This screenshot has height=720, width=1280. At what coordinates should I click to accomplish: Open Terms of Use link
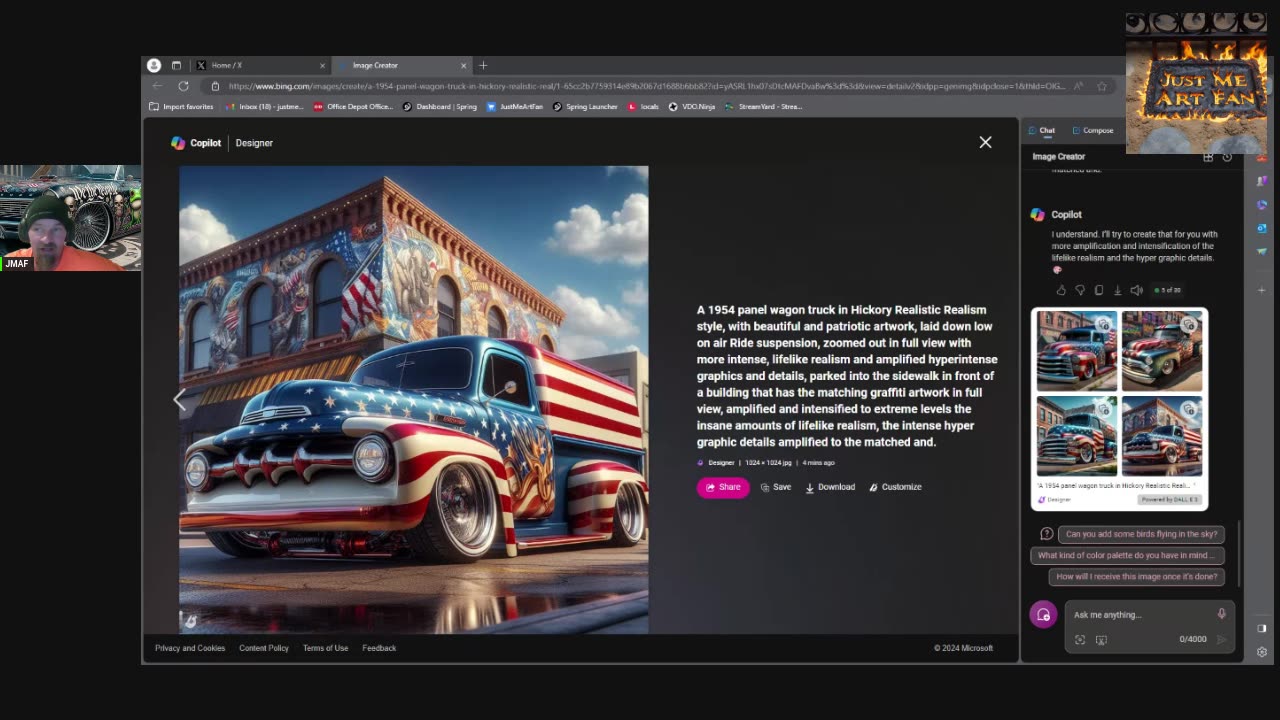pyautogui.click(x=325, y=648)
